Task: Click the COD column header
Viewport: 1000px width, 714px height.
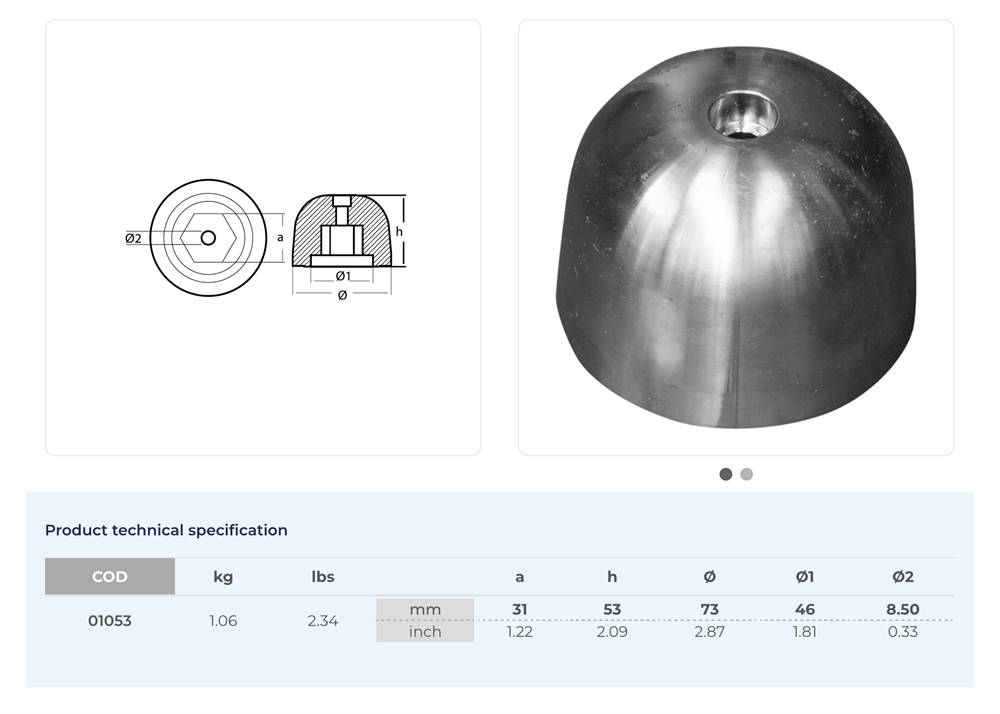Action: (x=110, y=577)
